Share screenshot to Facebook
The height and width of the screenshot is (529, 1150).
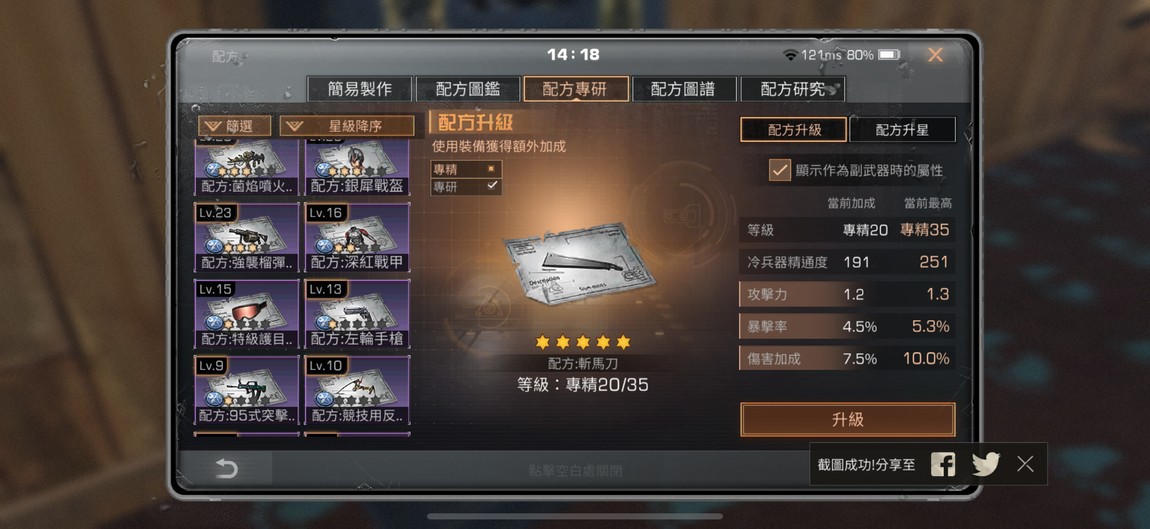pos(942,464)
